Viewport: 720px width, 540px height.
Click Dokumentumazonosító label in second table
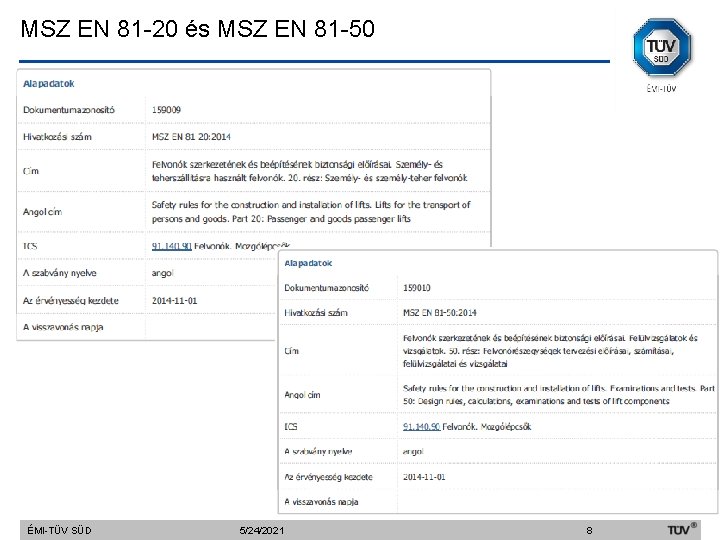(x=326, y=288)
